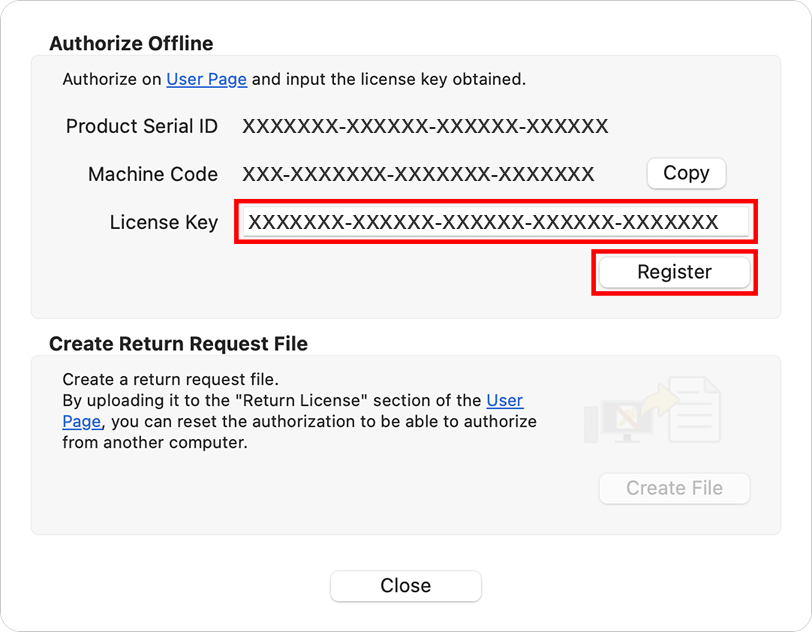
Task: Click the 'Product Serial ID' label
Action: (x=142, y=126)
